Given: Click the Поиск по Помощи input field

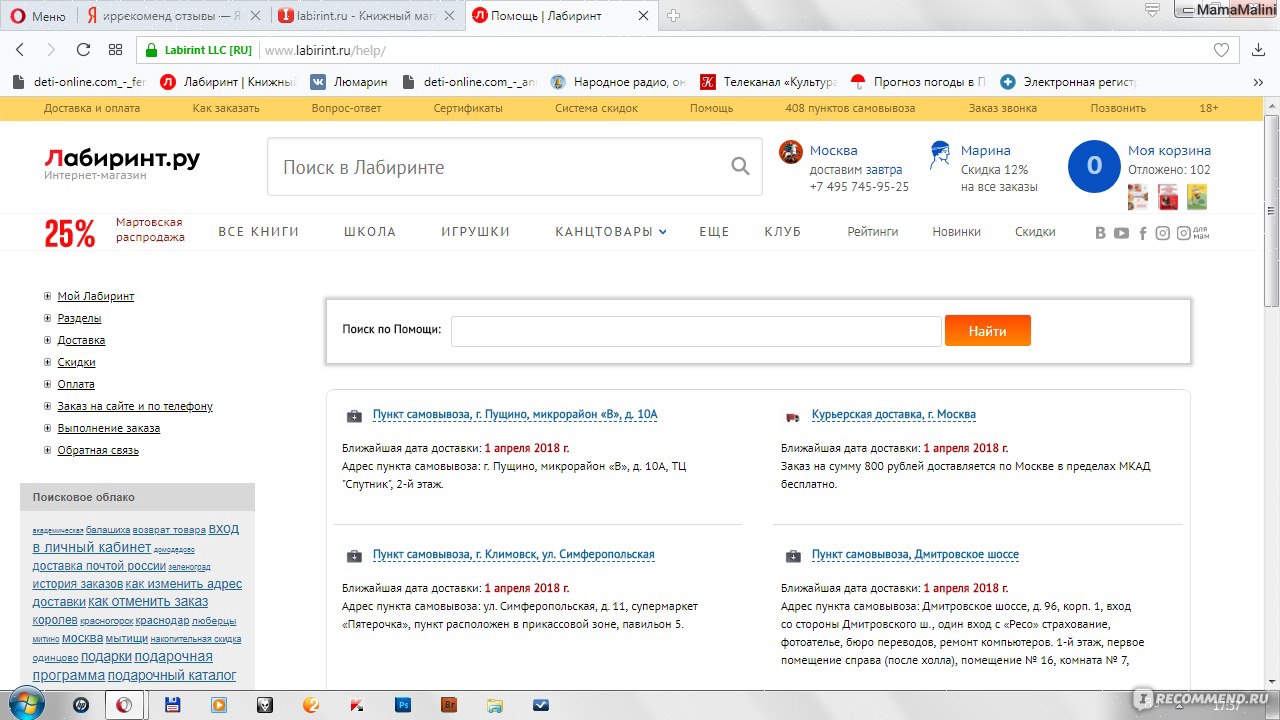Looking at the screenshot, I should pyautogui.click(x=696, y=331).
